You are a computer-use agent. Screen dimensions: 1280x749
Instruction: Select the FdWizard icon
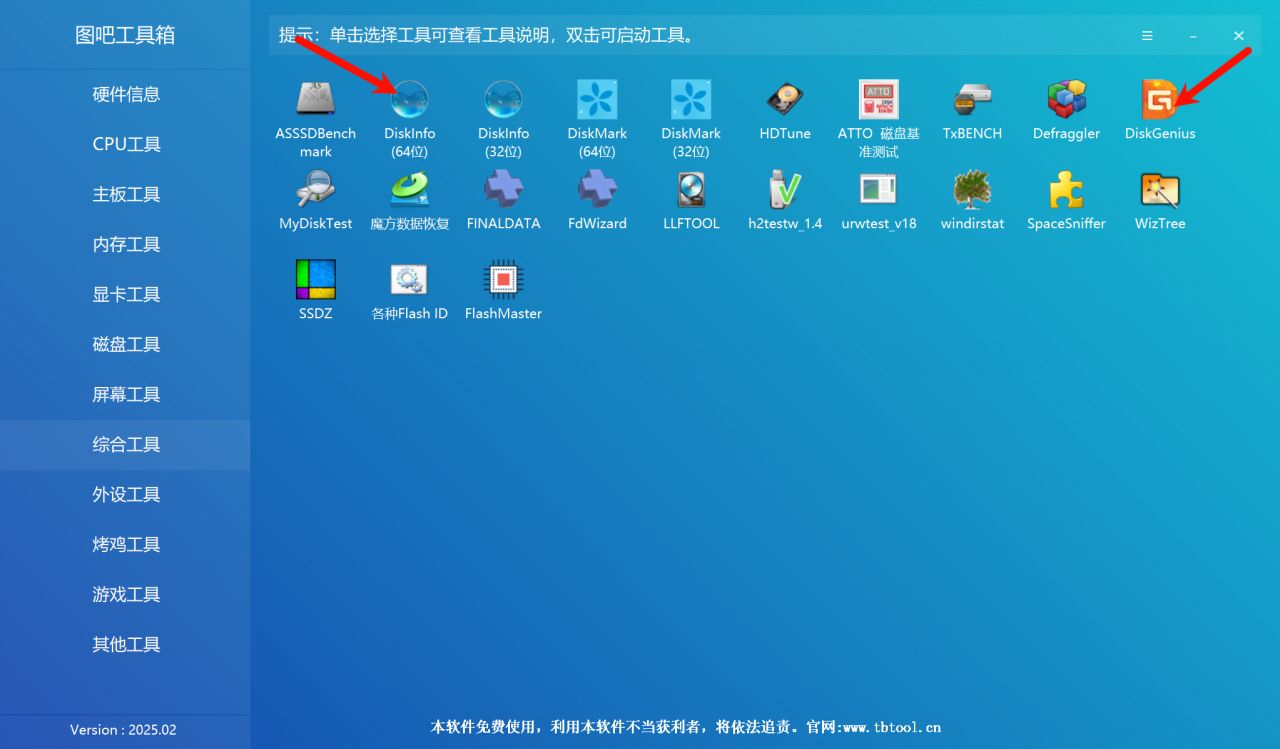coord(597,190)
